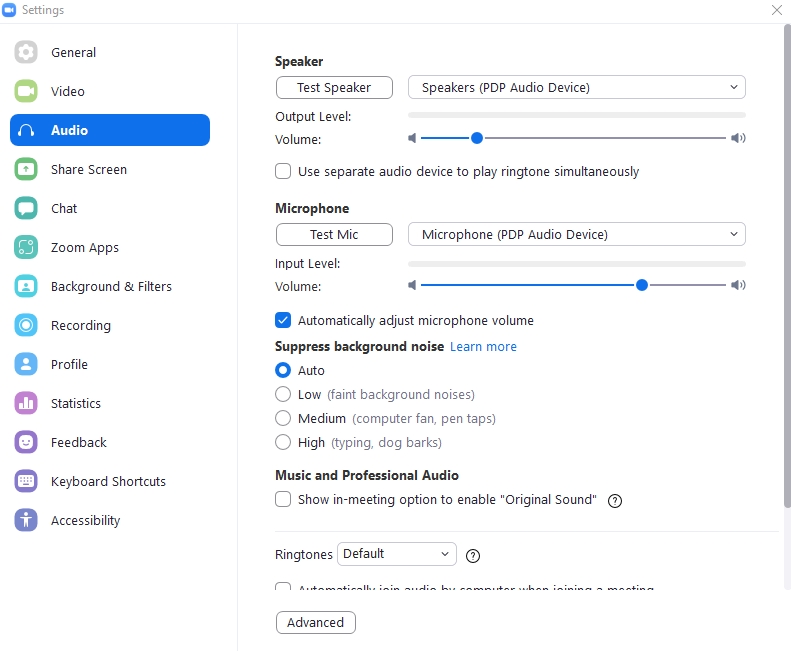Enable the separate audio device for ringtone checkbox

point(283,172)
